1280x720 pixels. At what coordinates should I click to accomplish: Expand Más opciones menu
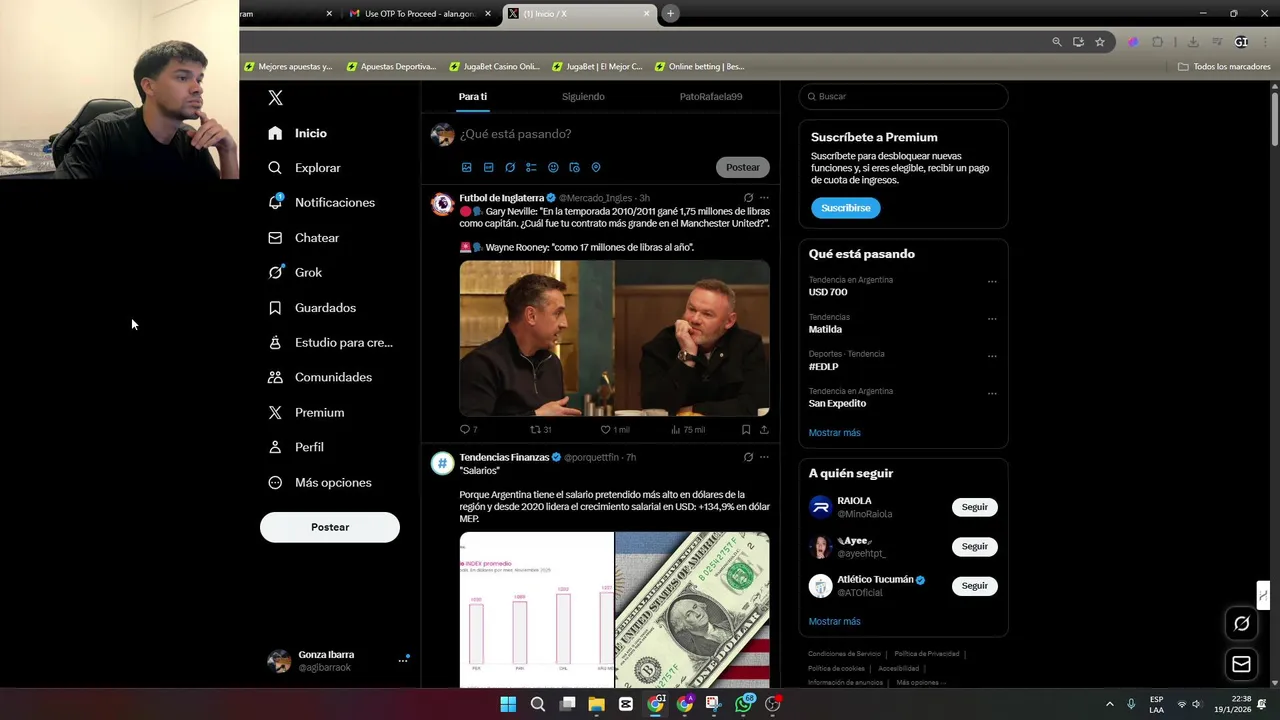pos(320,482)
